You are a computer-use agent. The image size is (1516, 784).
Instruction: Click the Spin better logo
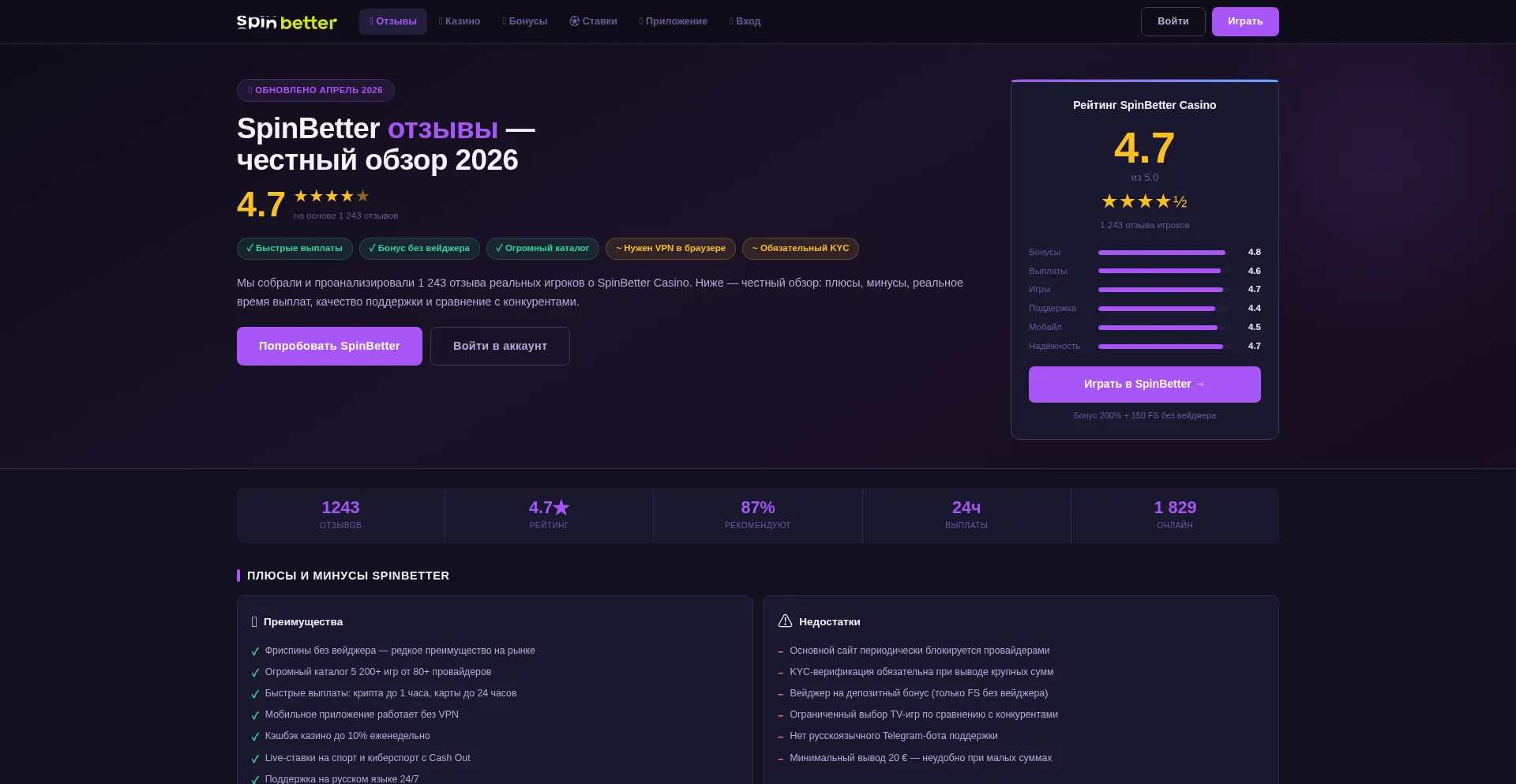(287, 22)
